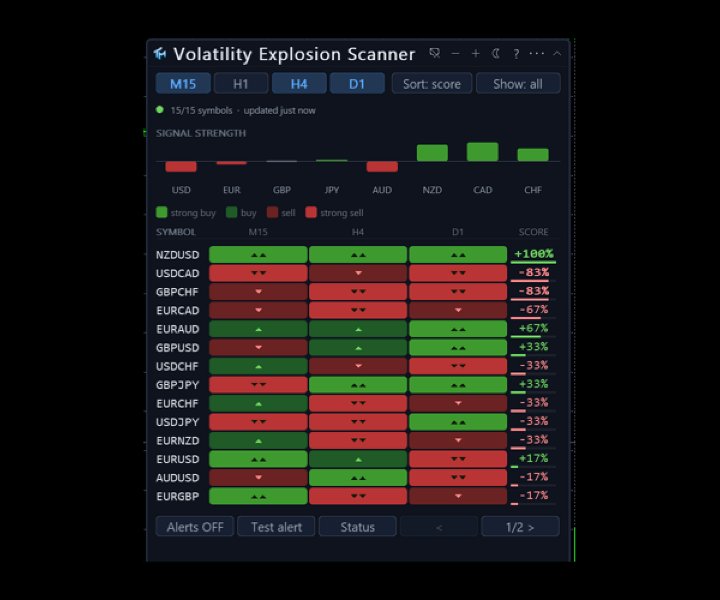Click the CAD green signal strength bar
Screen dimensions: 720x600
click(483, 152)
